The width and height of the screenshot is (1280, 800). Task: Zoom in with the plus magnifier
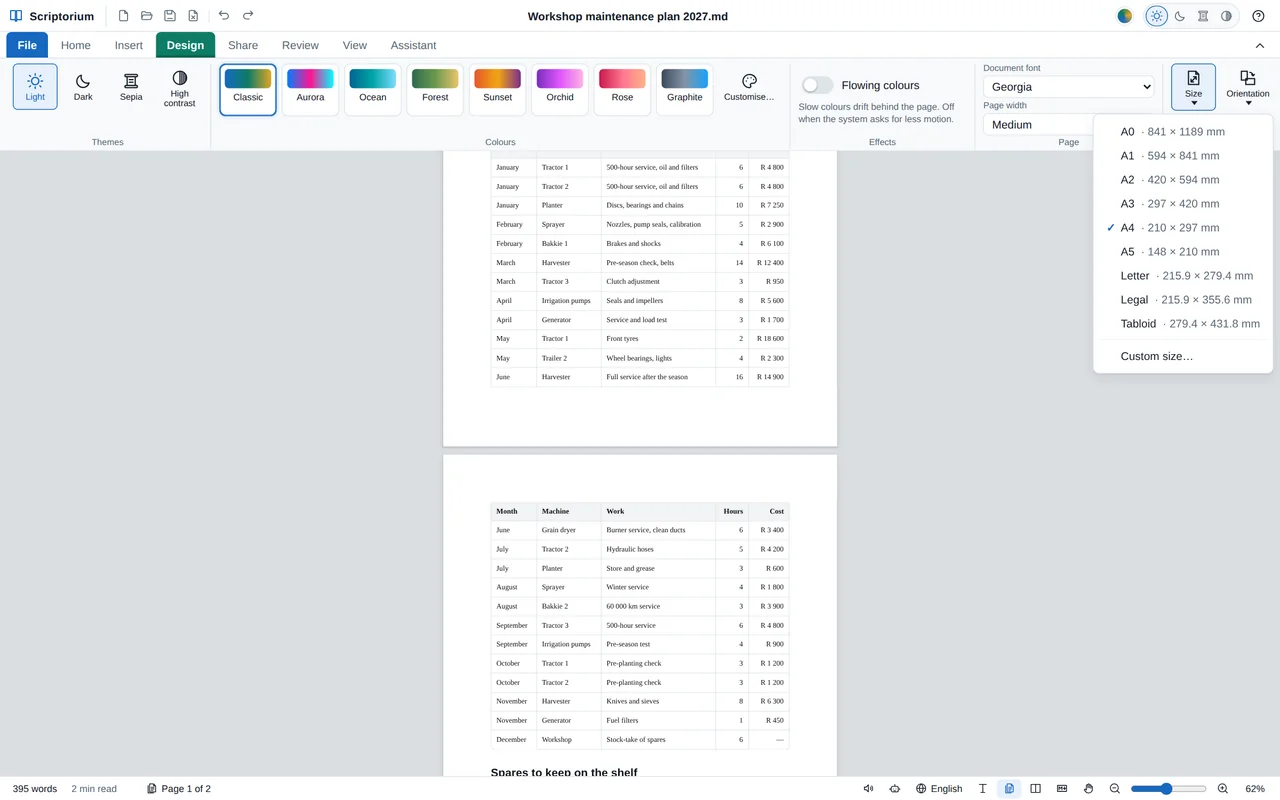[x=1223, y=789]
